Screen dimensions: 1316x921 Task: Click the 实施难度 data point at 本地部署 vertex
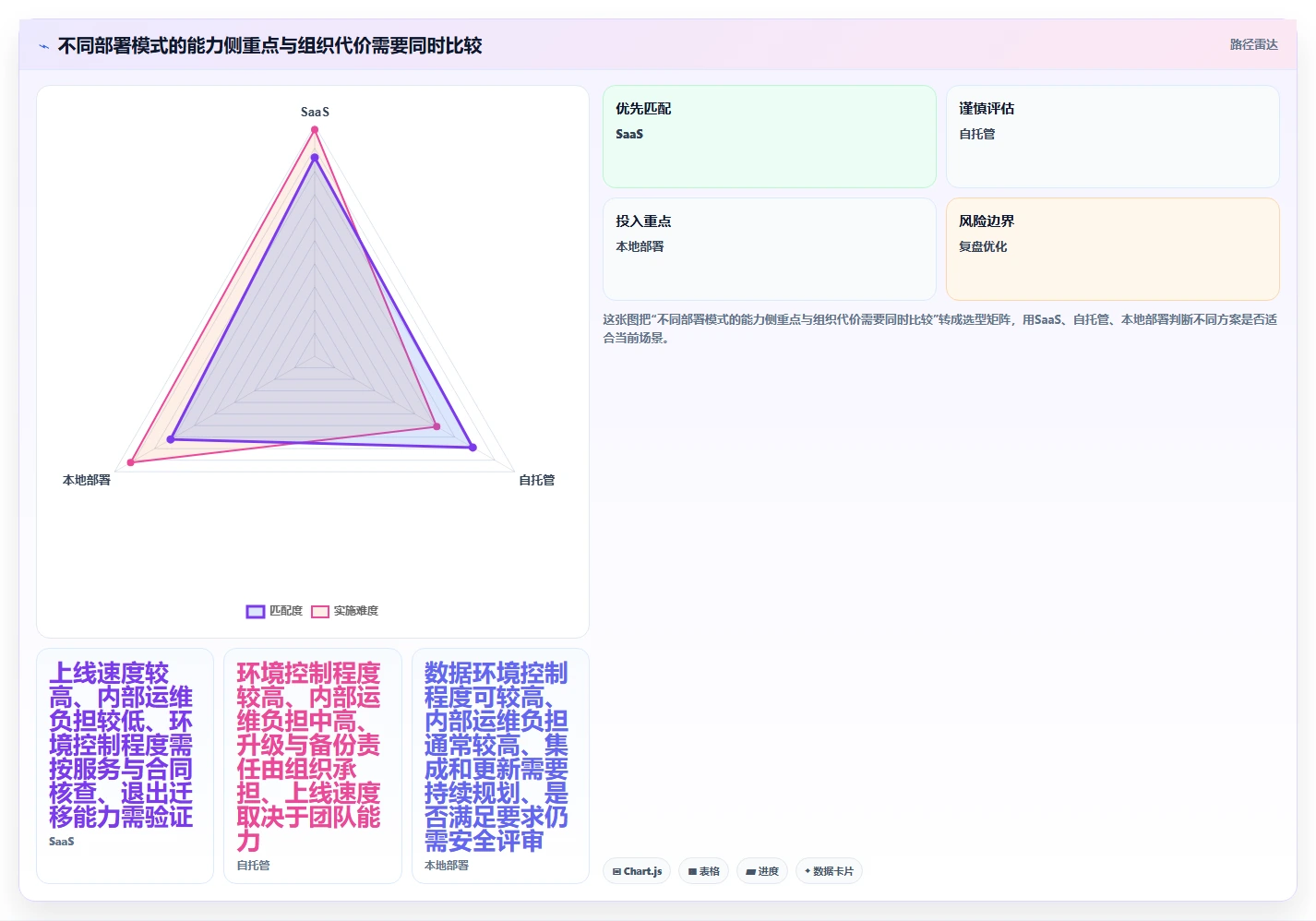click(131, 461)
